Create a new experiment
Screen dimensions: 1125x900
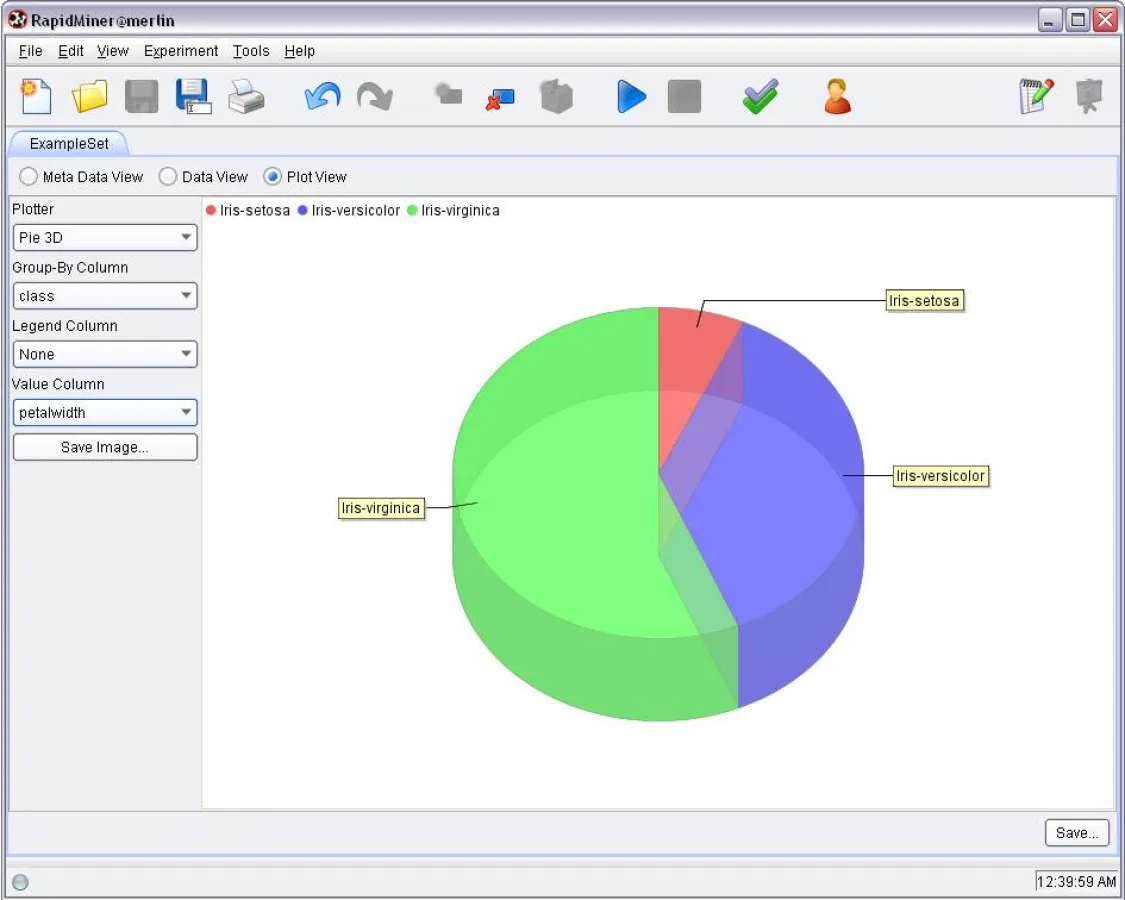point(36,96)
